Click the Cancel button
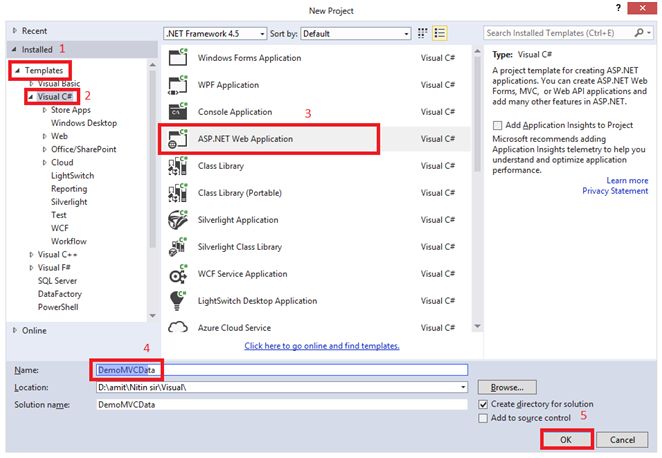This screenshot has height=458, width=662. pyautogui.click(x=622, y=439)
